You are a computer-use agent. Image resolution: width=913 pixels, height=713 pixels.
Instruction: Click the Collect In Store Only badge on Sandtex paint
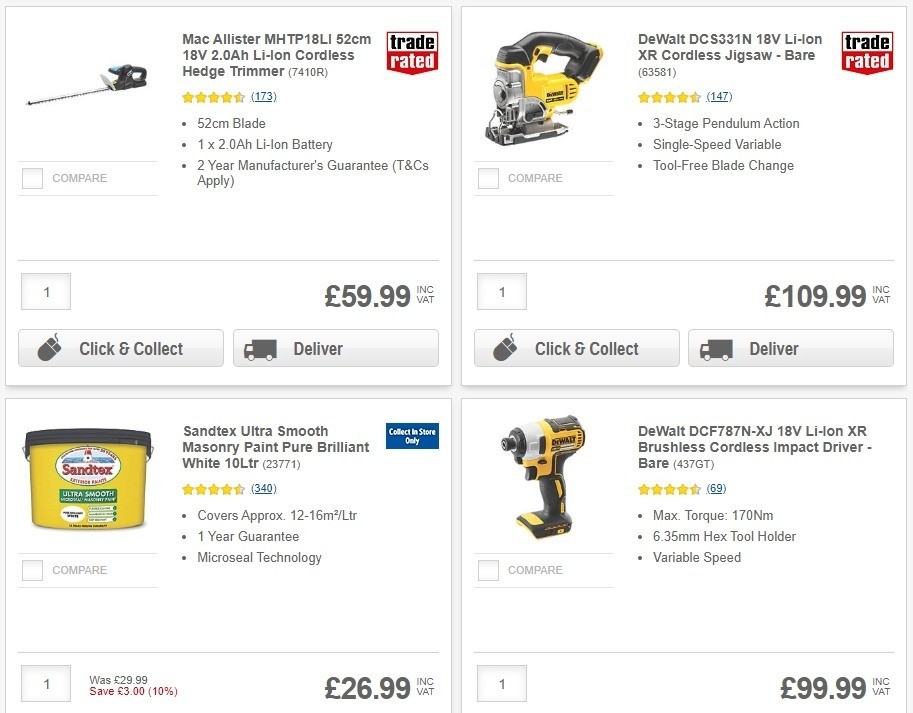(412, 437)
